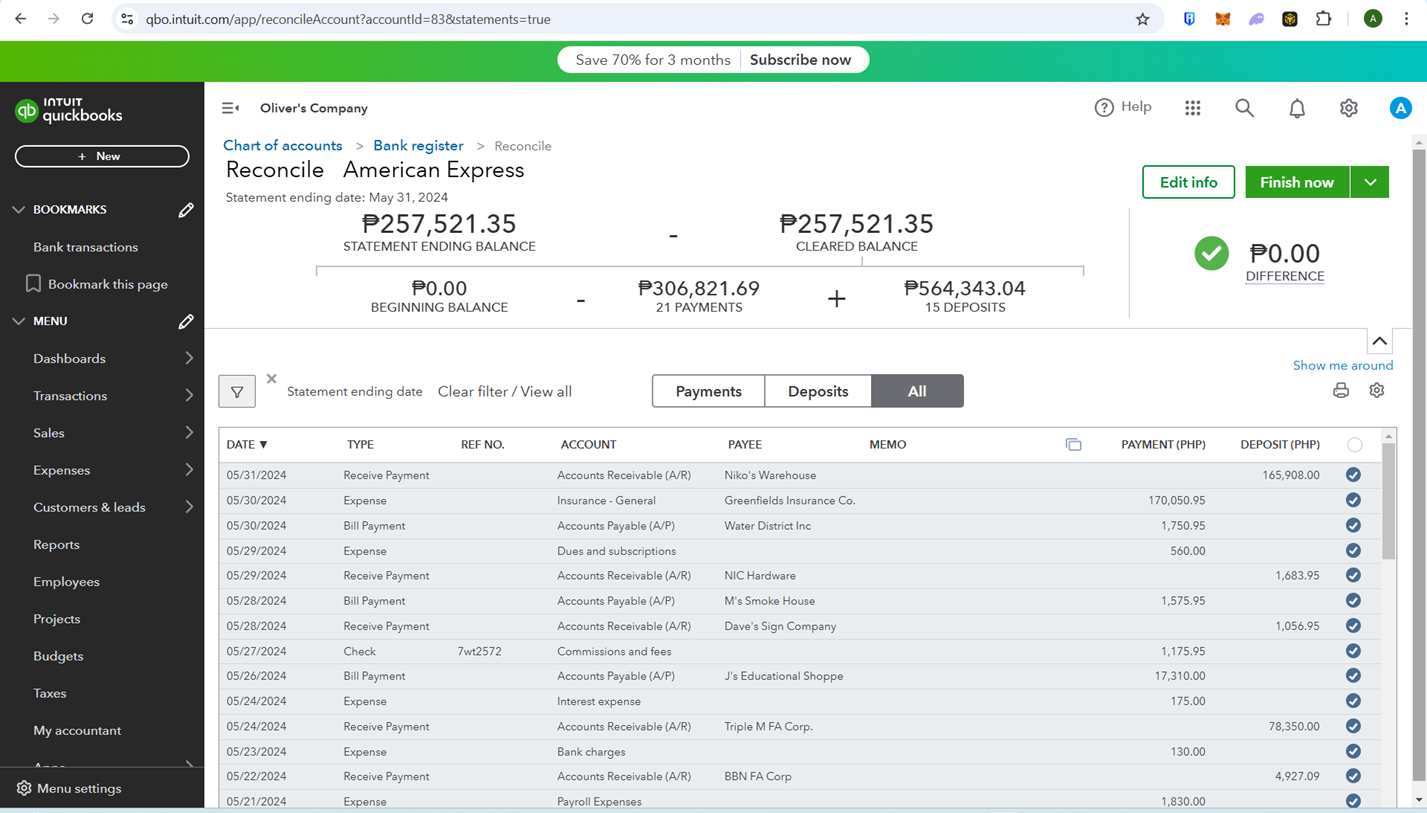This screenshot has width=1427, height=813.
Task: Click the print icon above the table
Action: pyautogui.click(x=1341, y=391)
